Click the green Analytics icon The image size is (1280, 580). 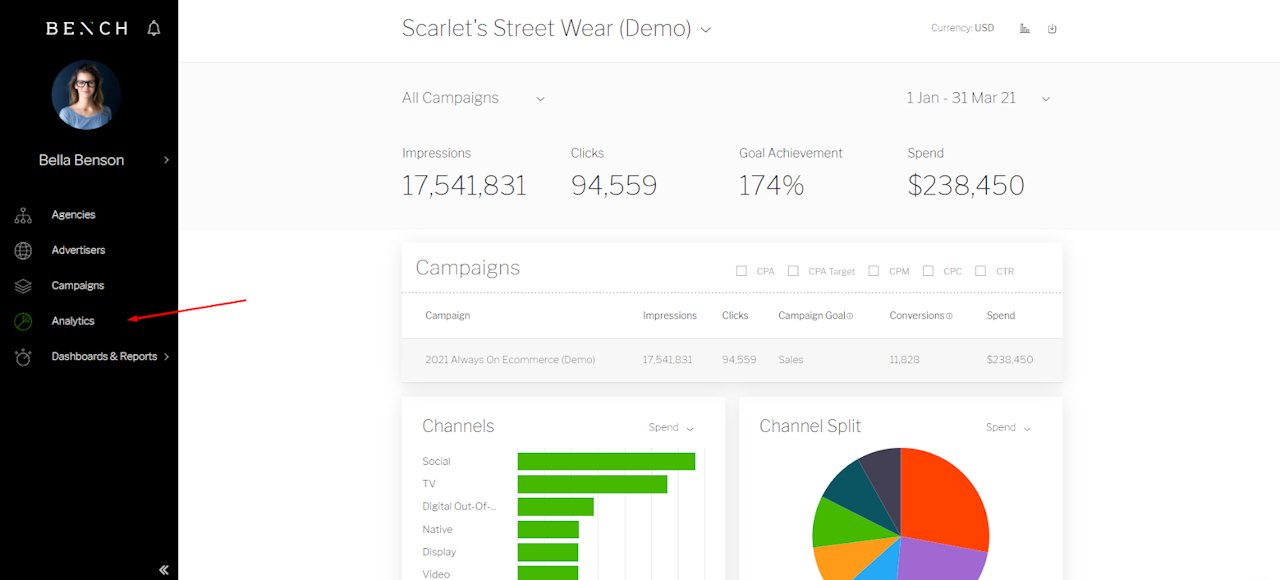(23, 321)
